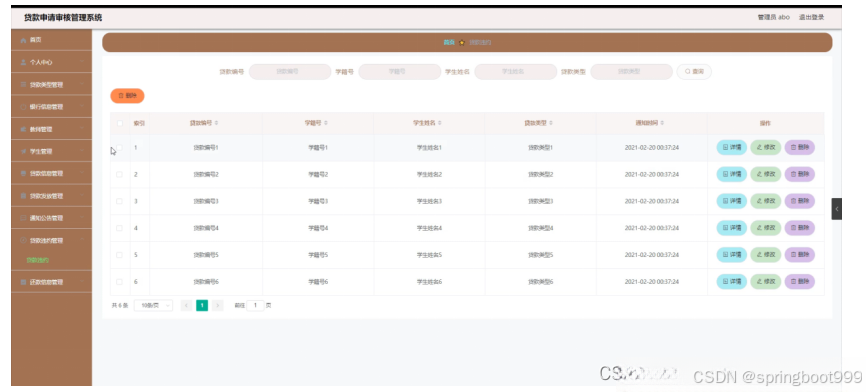Select all rows with header checkbox
The height and width of the screenshot is (392, 866).
(x=119, y=123)
